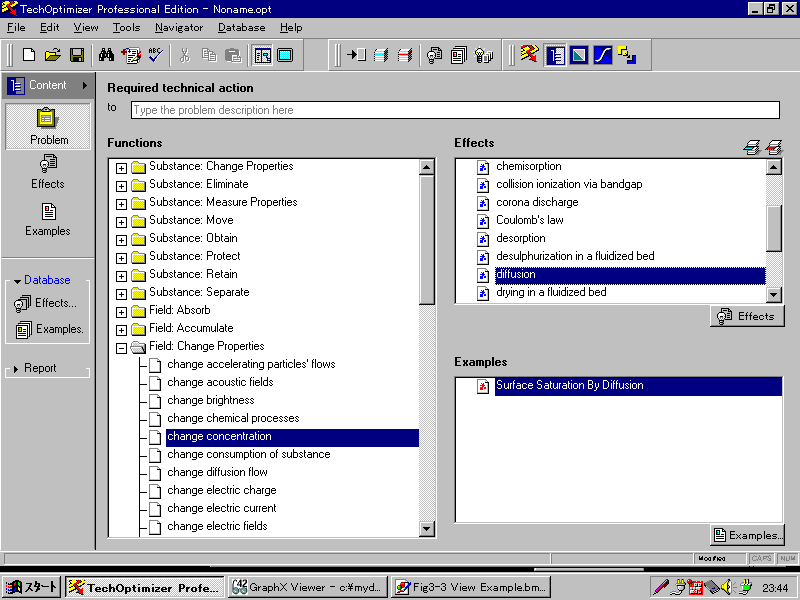Screen dimensions: 800x600
Task: Click the teal stacked pages toolbar icon
Action: (381, 55)
